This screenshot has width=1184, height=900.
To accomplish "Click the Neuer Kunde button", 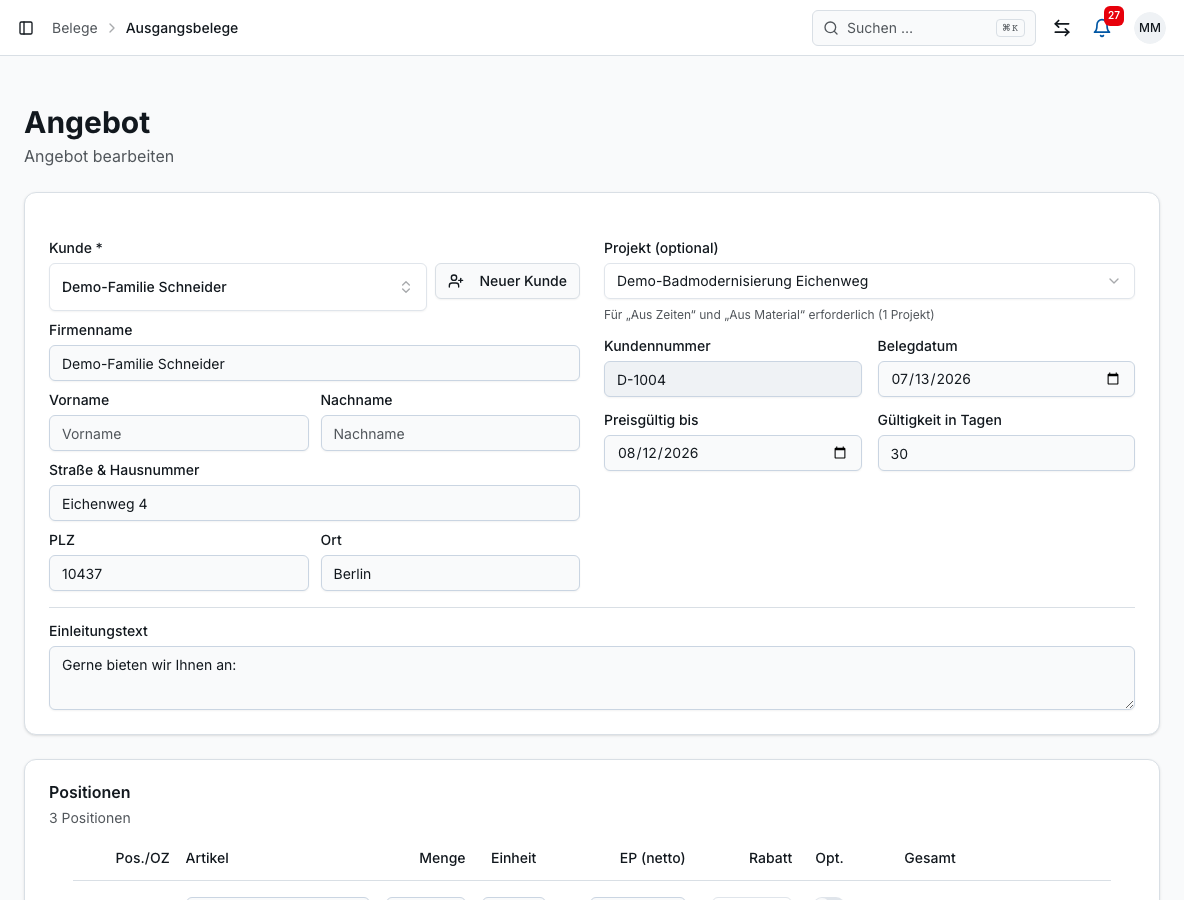I will [507, 281].
